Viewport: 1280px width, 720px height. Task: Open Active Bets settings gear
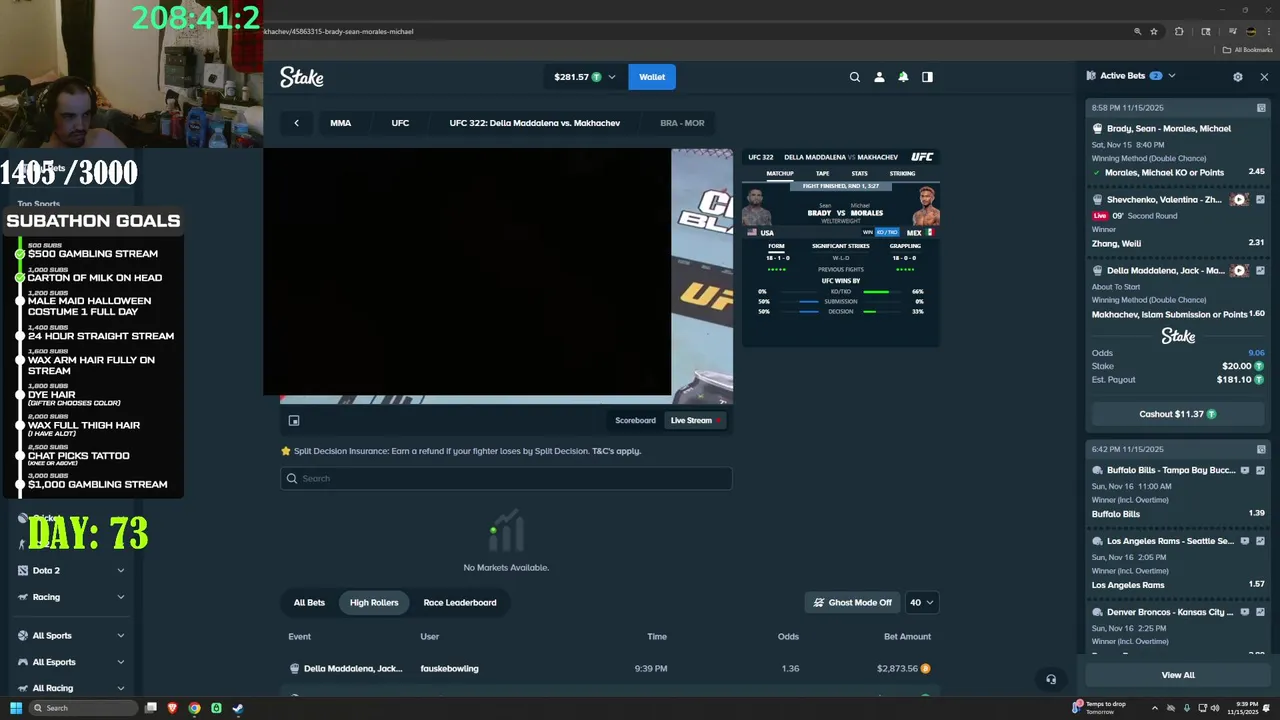coord(1238,76)
